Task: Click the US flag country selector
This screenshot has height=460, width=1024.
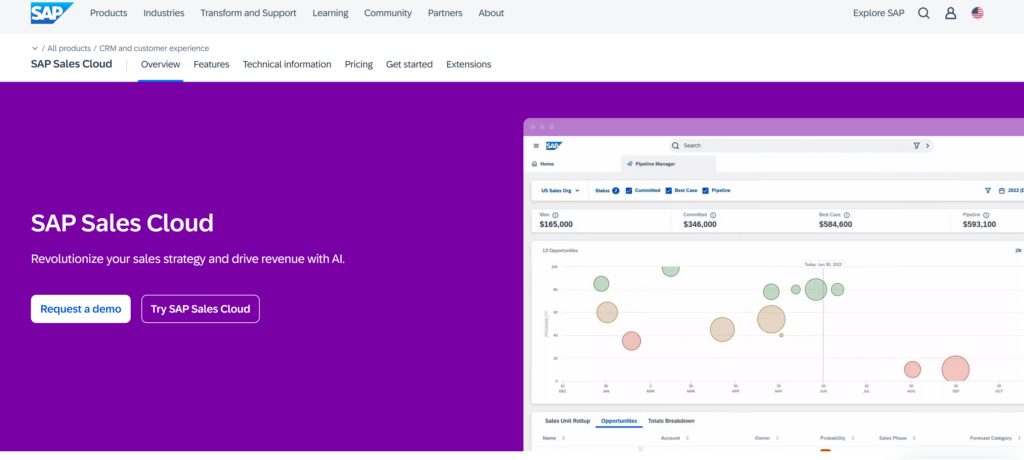Action: (x=978, y=13)
